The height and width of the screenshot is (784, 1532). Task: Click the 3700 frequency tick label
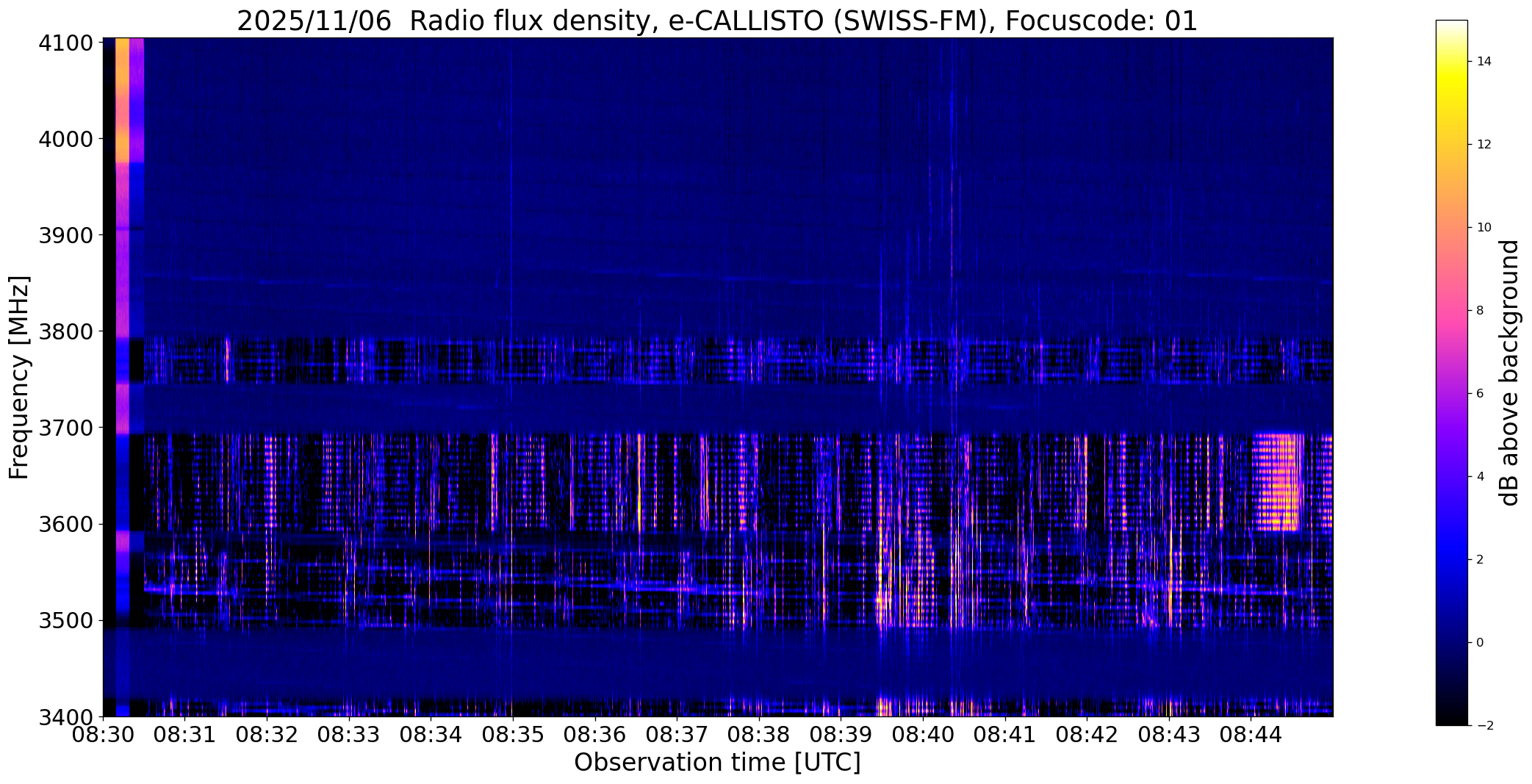coord(66,428)
